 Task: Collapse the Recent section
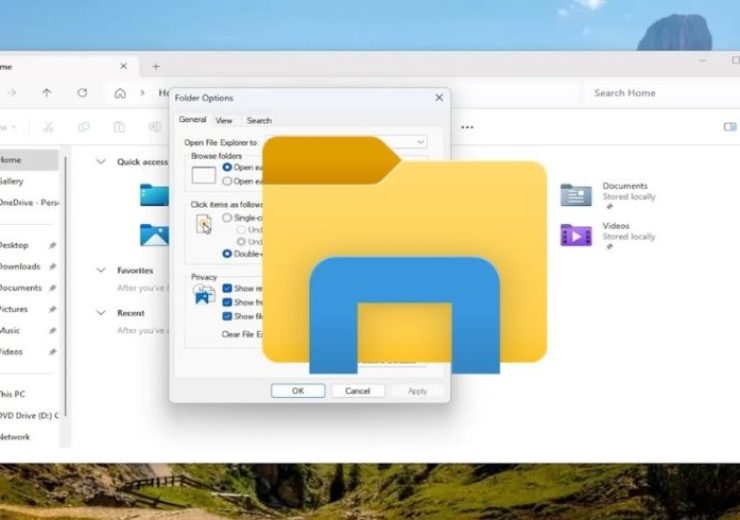[101, 312]
